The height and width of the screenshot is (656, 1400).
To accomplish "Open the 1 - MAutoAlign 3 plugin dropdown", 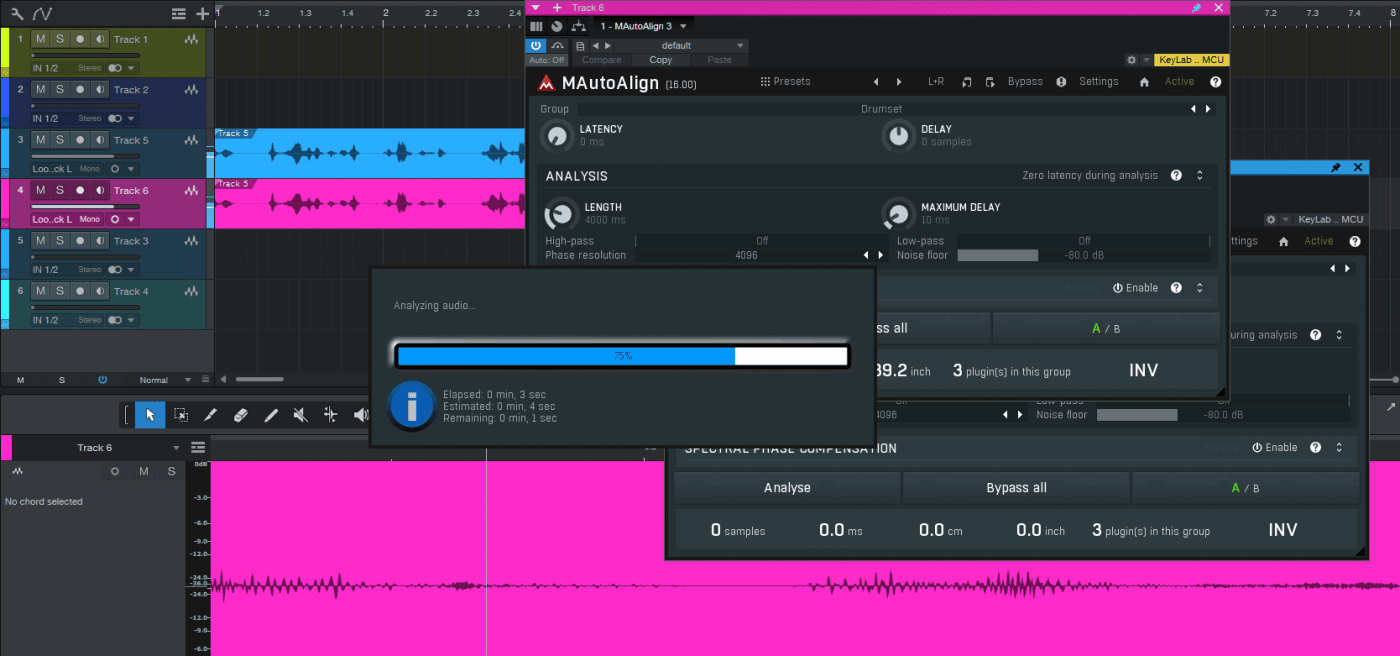I will (683, 26).
